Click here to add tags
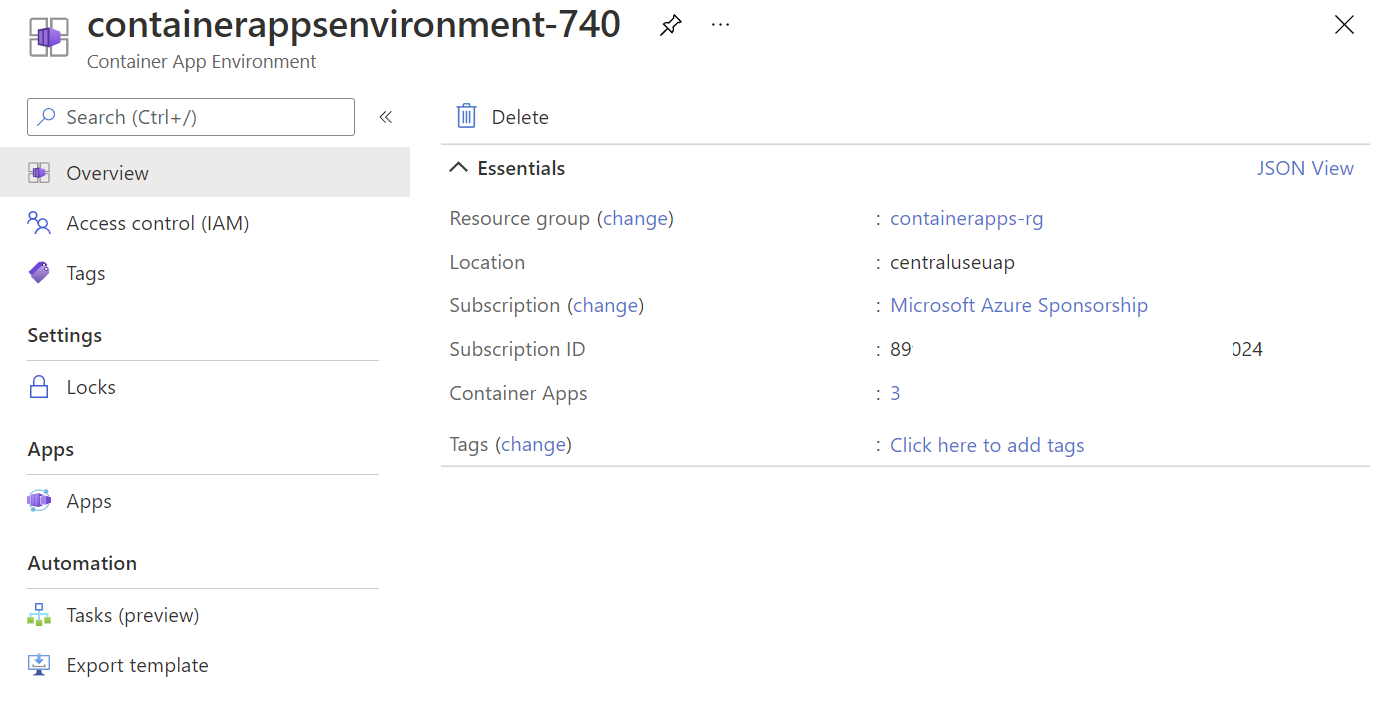The width and height of the screenshot is (1382, 707). pyautogui.click(x=987, y=445)
